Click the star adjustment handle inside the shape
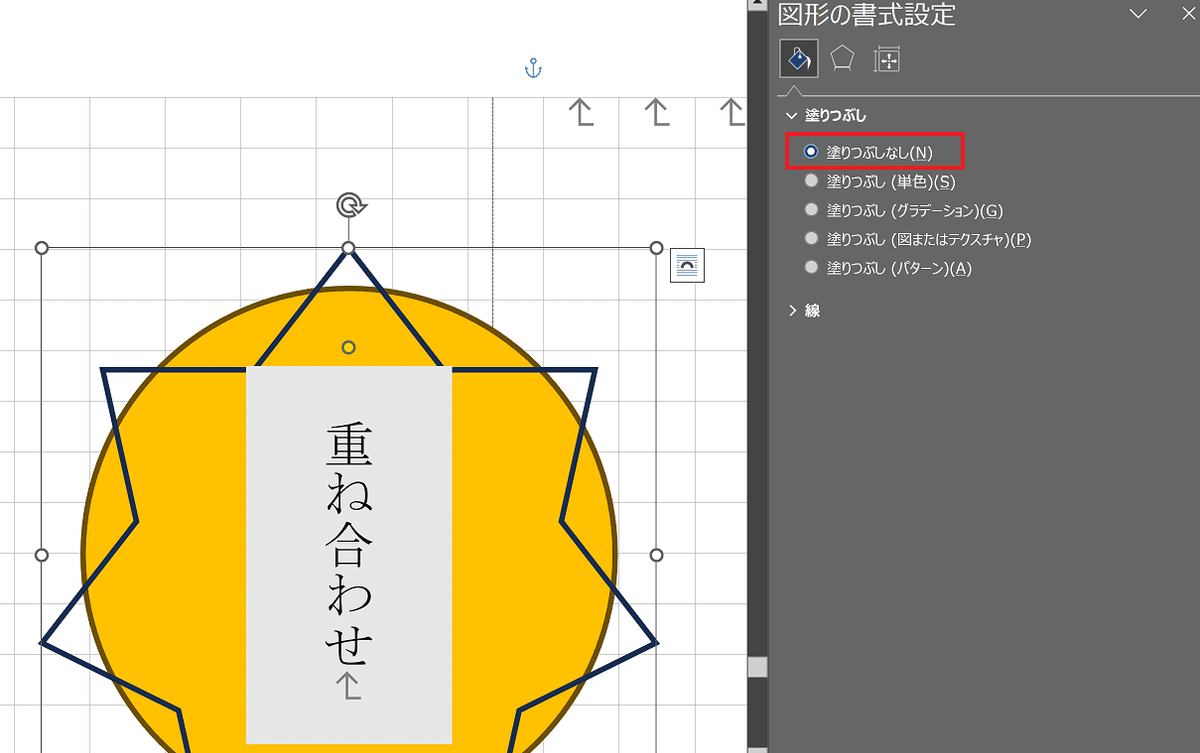 pos(348,347)
